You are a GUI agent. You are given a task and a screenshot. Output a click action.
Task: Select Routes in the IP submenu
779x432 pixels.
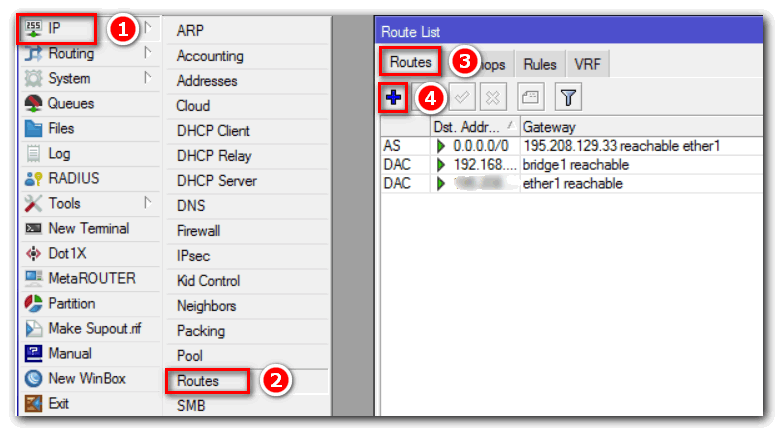(x=205, y=381)
